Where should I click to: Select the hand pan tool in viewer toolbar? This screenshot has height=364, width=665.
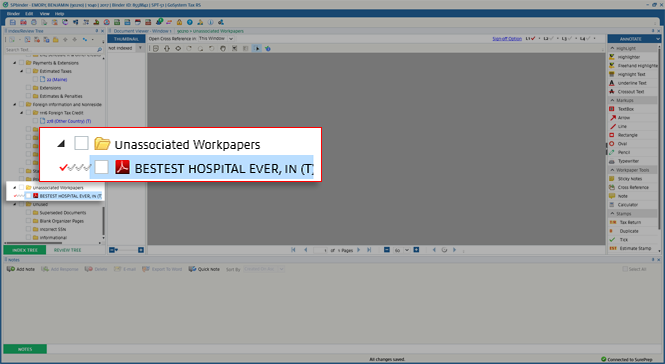point(223,48)
